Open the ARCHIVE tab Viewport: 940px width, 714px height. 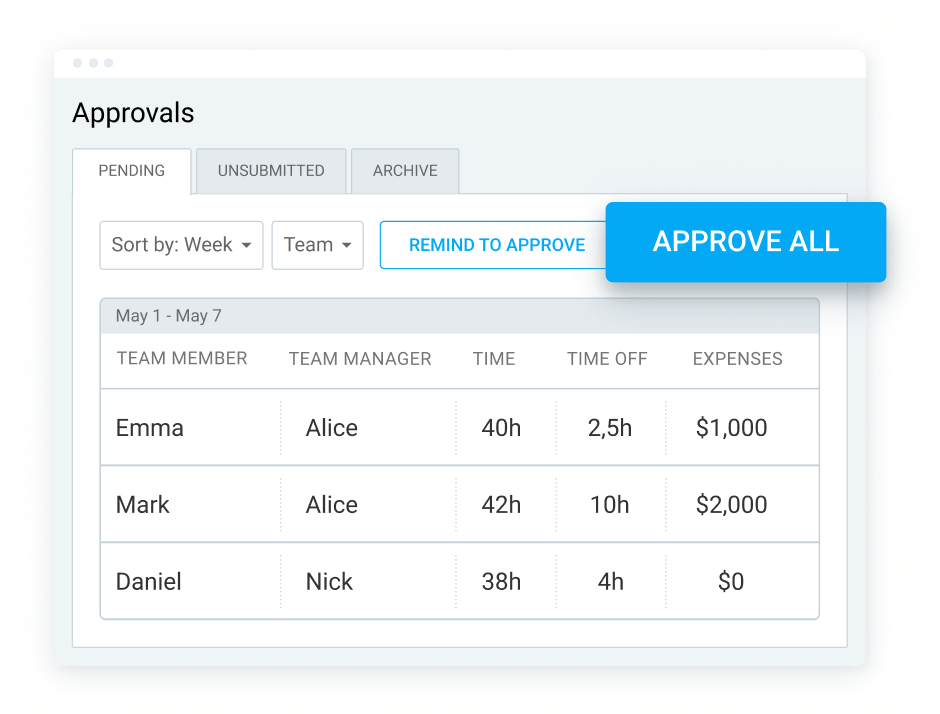[x=404, y=171]
